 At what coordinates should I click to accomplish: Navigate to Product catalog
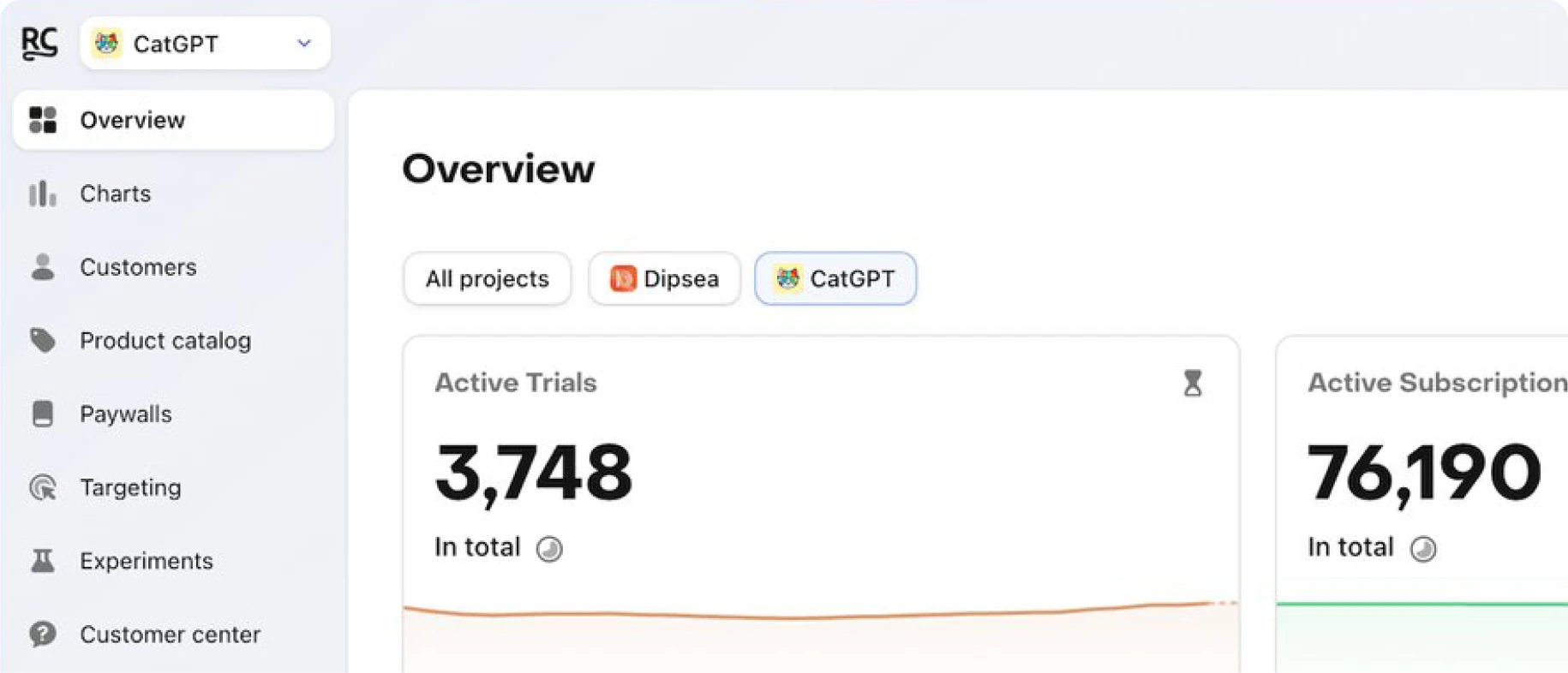click(x=174, y=340)
